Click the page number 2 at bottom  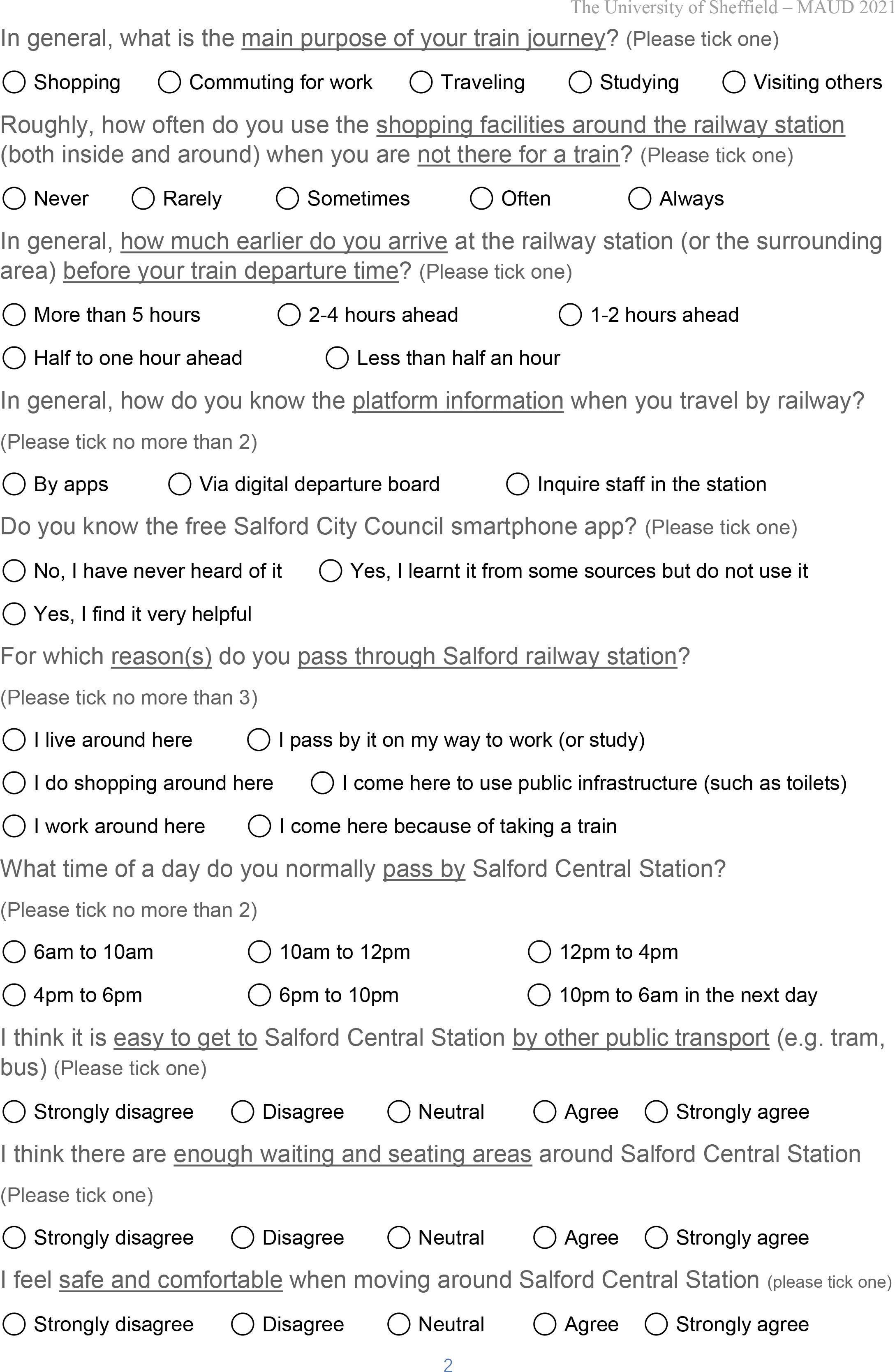pyautogui.click(x=447, y=1365)
